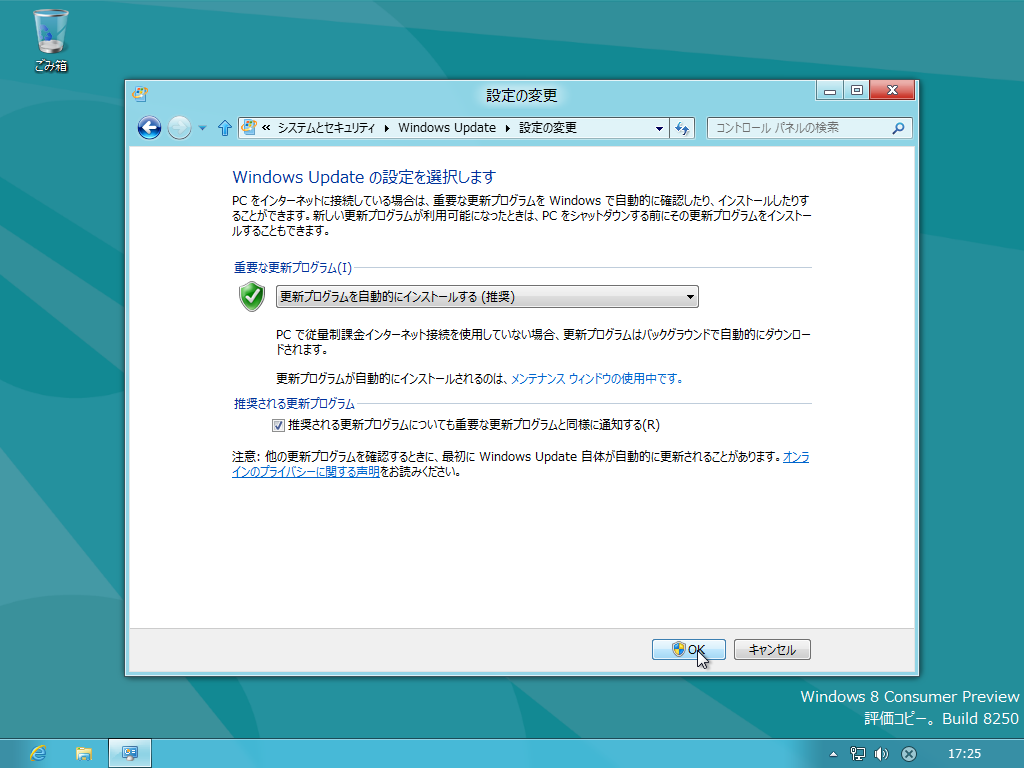Viewport: 1024px width, 768px height.
Task: Click the Control Panel icon in address bar
Action: coord(249,127)
